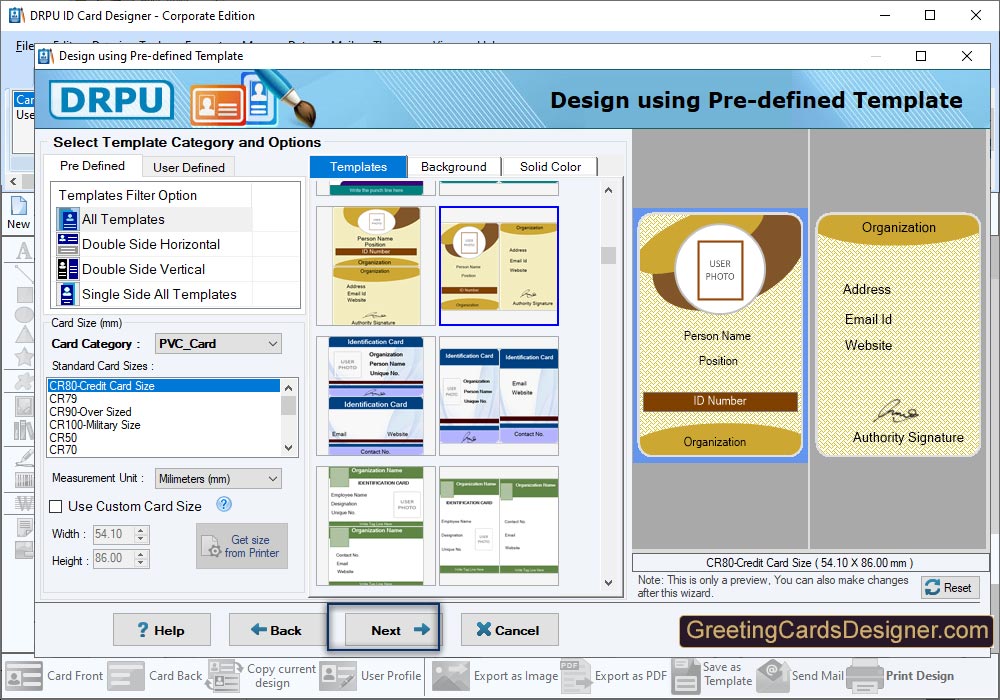This screenshot has width=1000, height=700.
Task: Switch to the Solid Color tab
Action: [x=550, y=166]
